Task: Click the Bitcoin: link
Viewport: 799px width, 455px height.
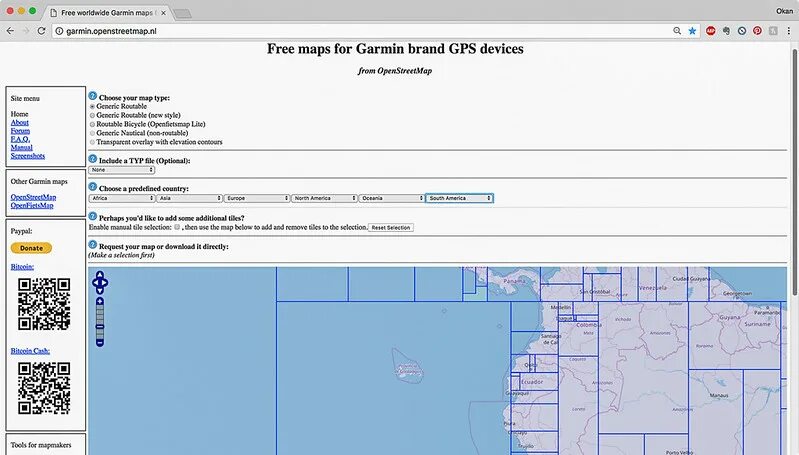Action: (x=22, y=267)
